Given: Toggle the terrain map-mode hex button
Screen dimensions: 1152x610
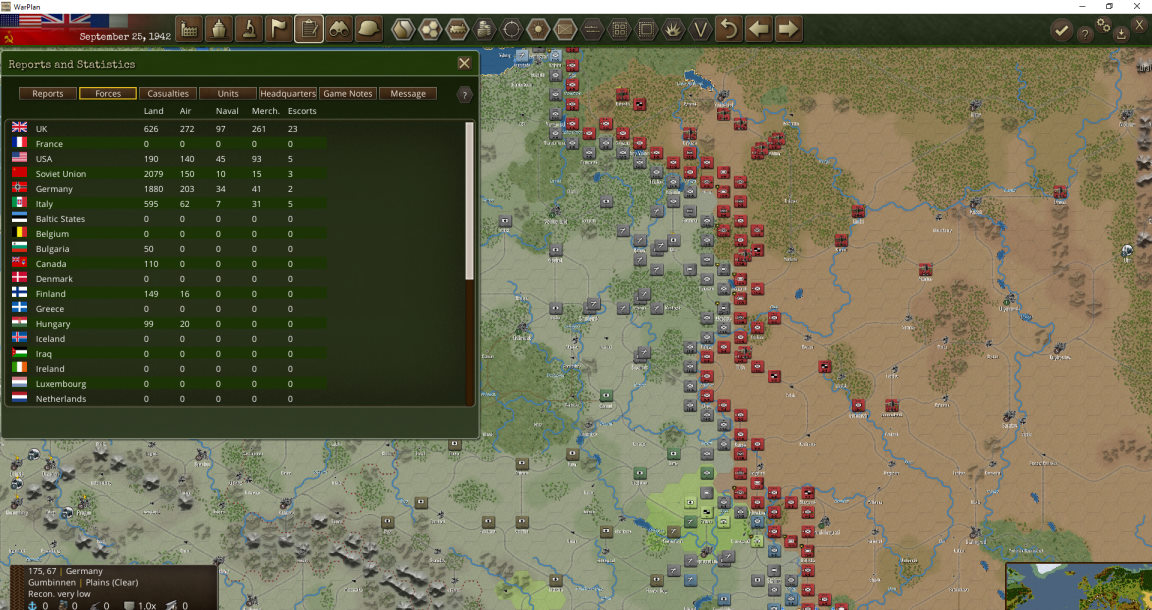Looking at the screenshot, I should (x=403, y=29).
